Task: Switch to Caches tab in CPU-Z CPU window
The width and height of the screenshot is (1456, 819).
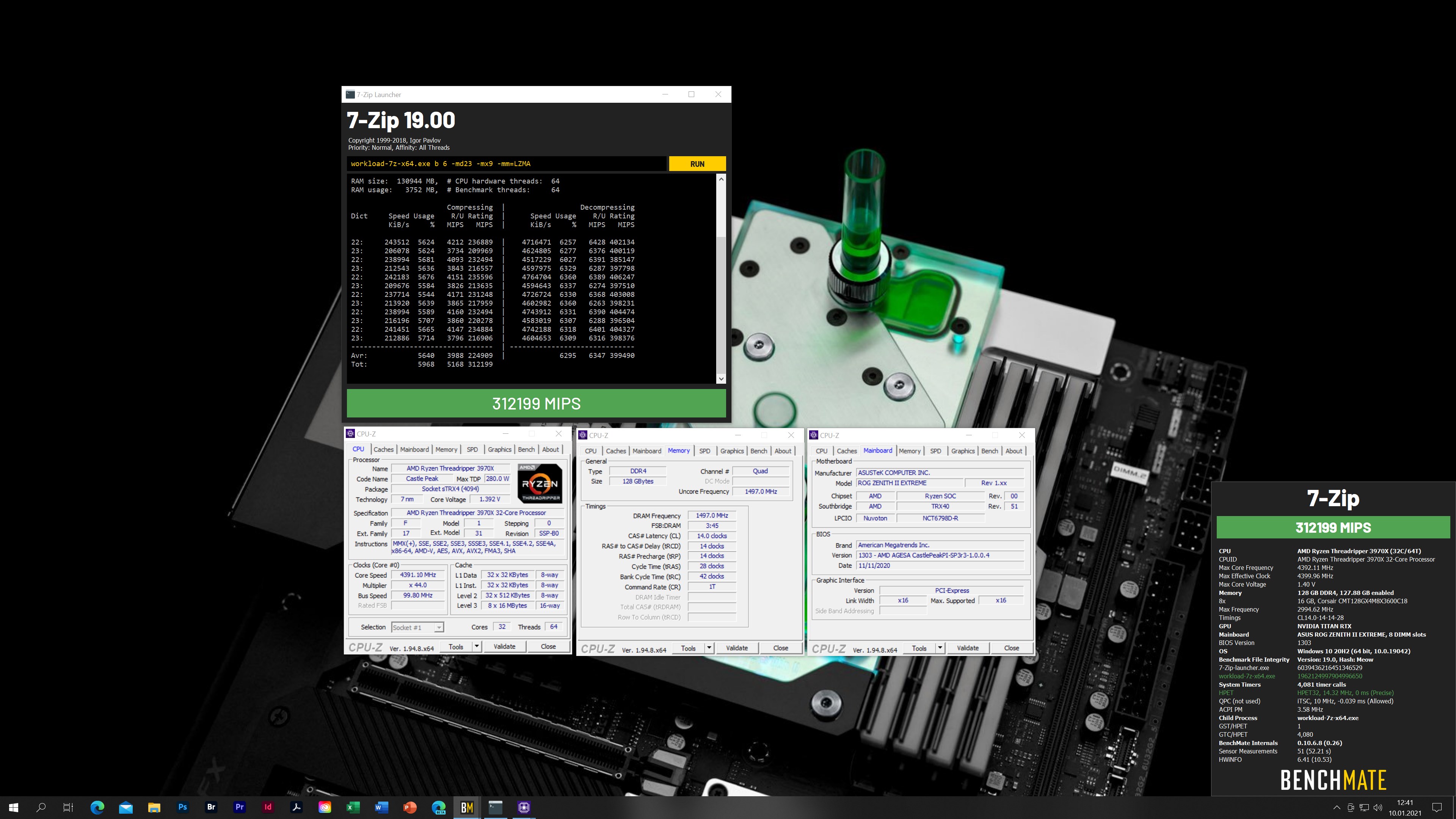Action: tap(383, 449)
